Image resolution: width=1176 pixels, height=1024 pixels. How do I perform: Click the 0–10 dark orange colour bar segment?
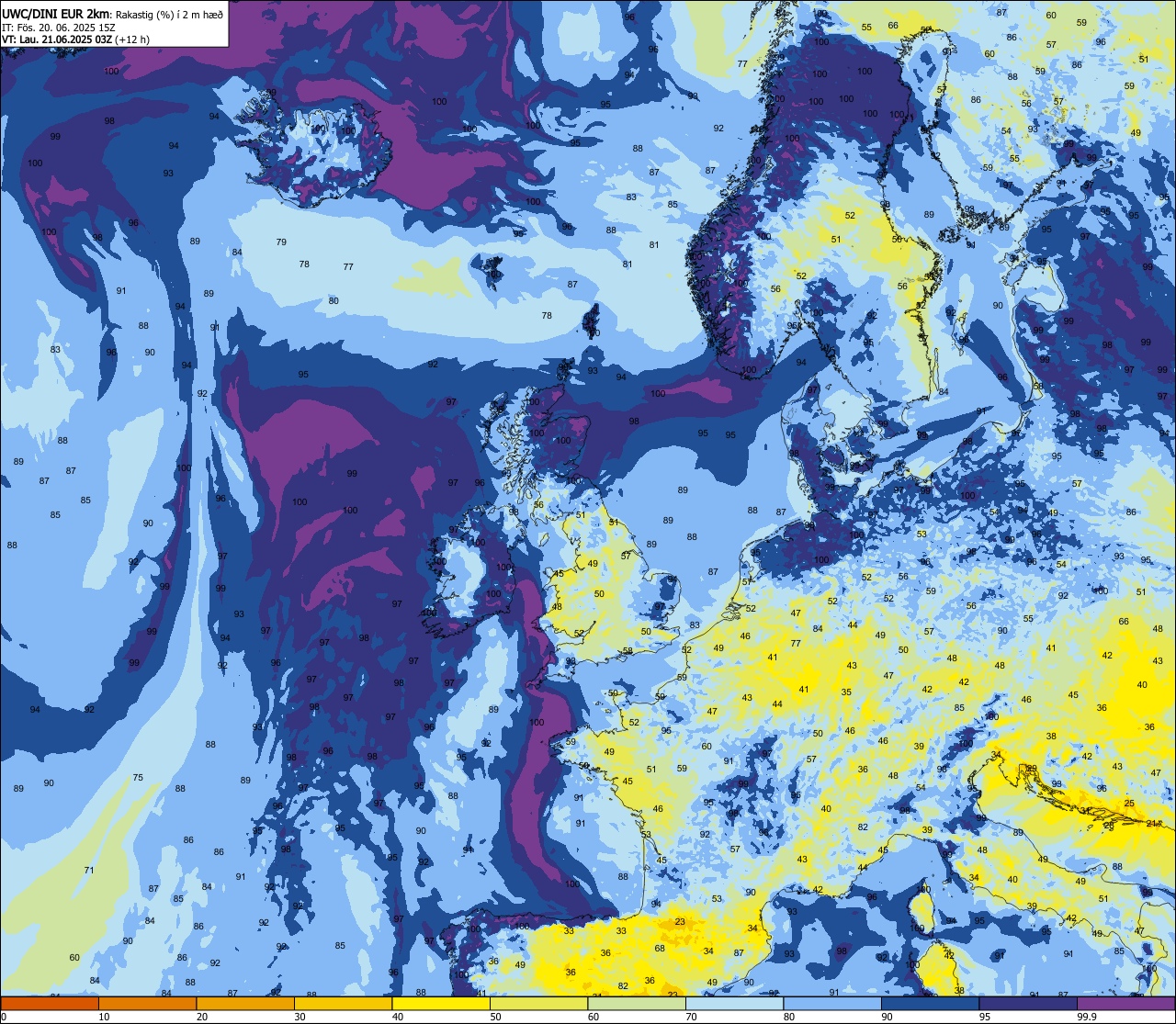pos(50,1003)
